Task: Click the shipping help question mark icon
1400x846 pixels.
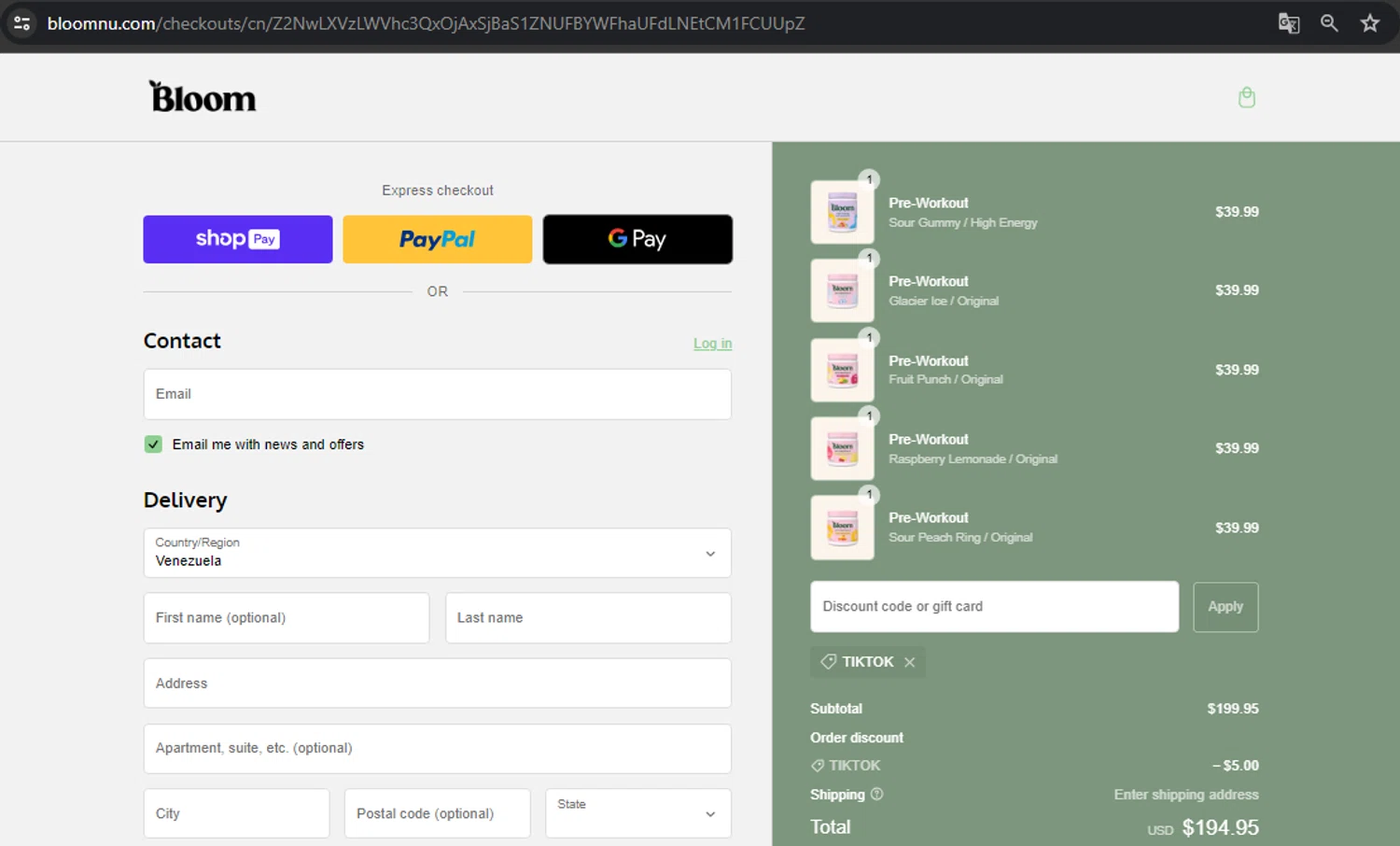Action: 876,794
